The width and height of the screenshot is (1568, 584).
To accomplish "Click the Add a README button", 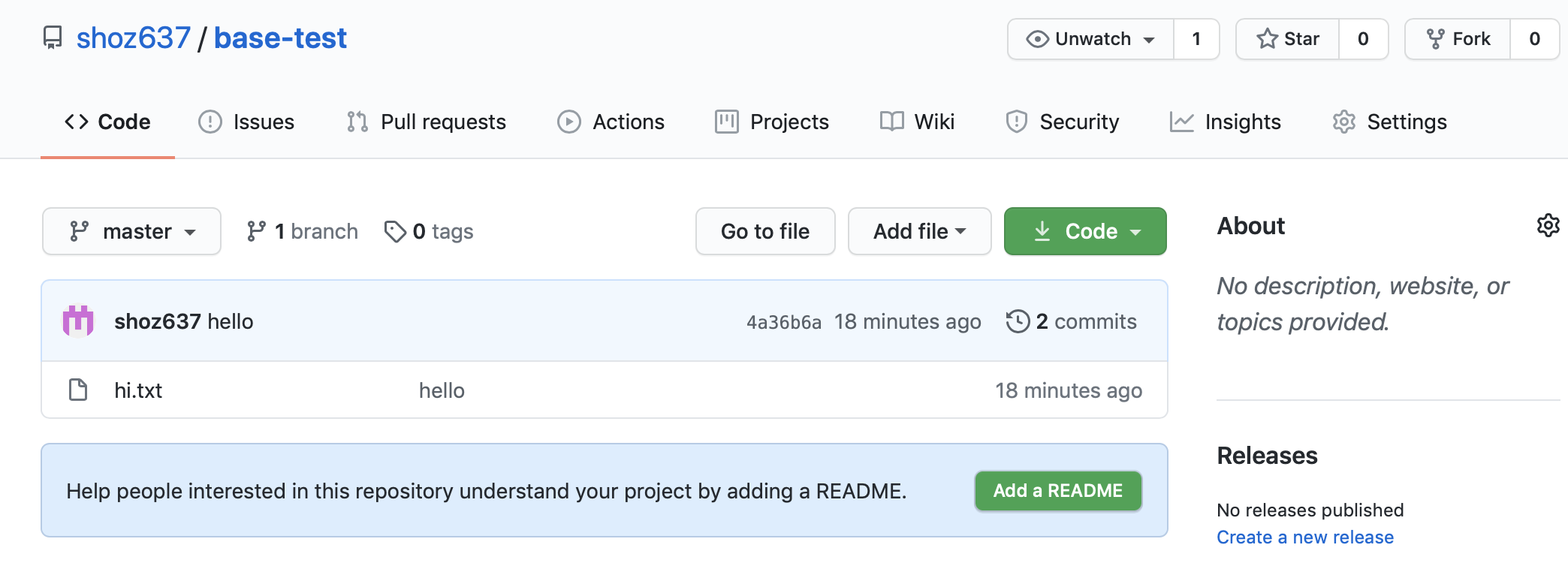I will coord(1057,491).
